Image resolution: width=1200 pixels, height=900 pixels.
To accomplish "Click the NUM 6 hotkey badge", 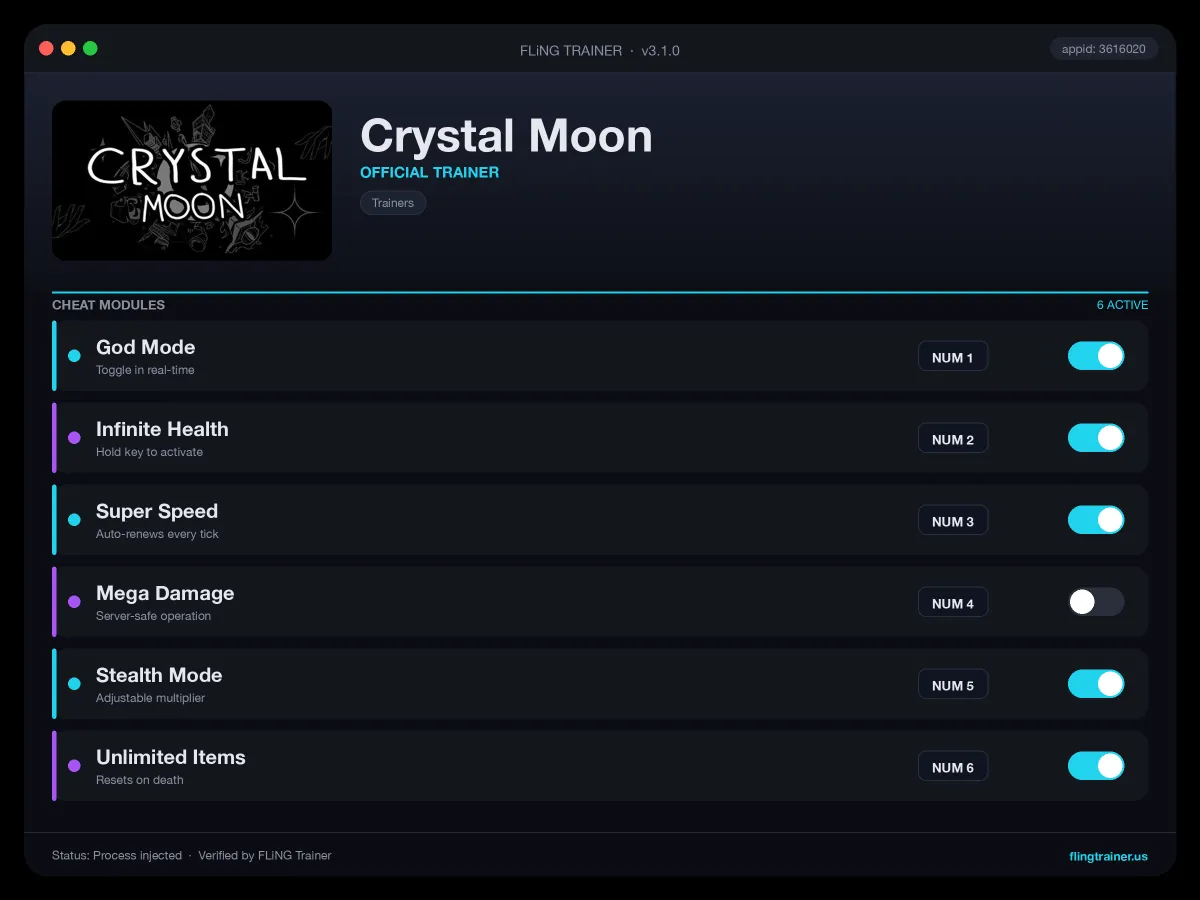I will click(x=953, y=767).
